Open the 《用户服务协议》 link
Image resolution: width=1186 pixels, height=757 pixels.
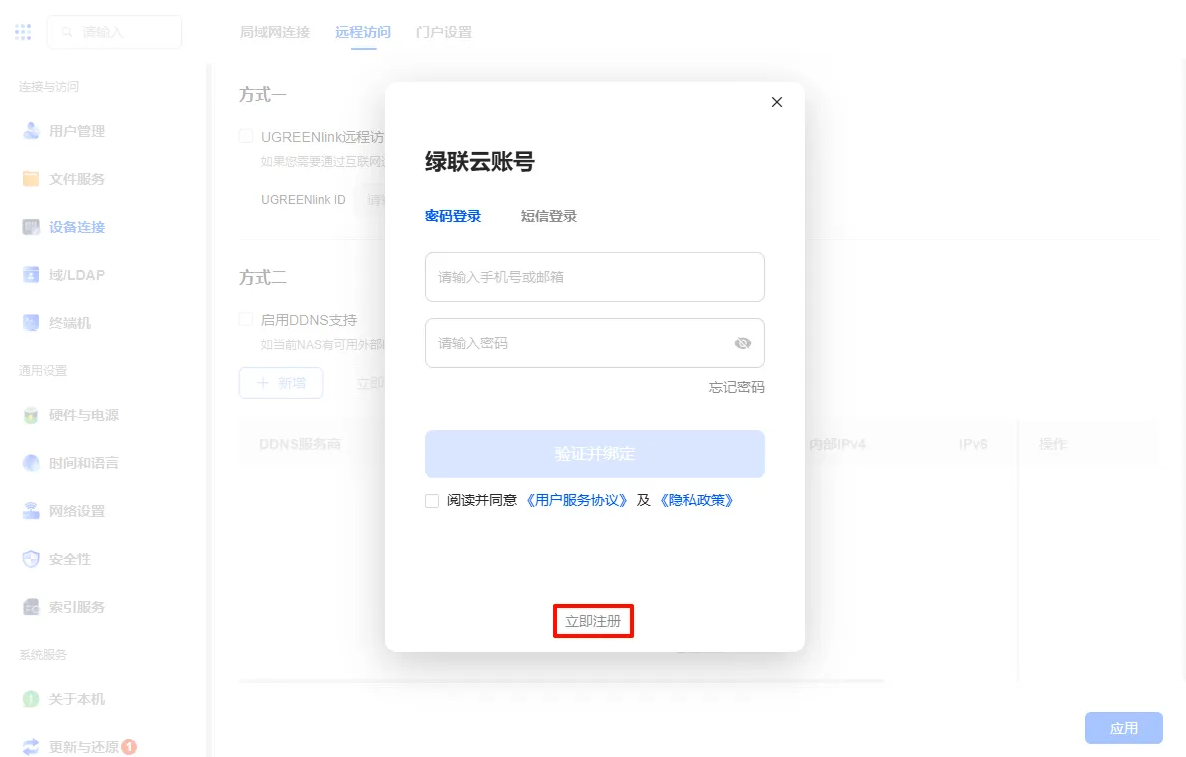576,501
